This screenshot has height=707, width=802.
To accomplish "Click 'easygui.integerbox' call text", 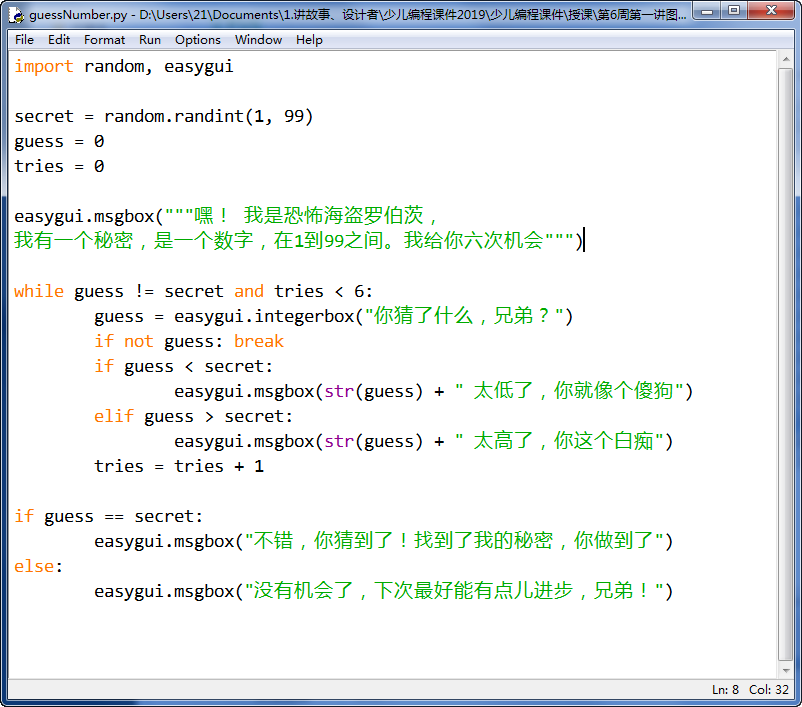I will 264,317.
